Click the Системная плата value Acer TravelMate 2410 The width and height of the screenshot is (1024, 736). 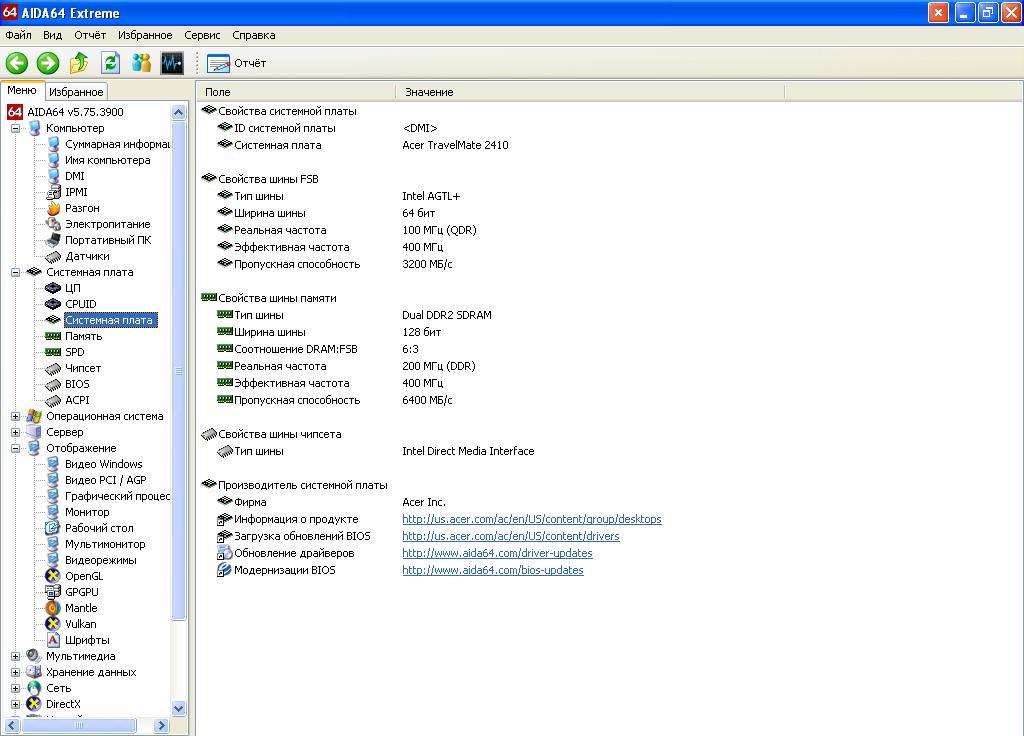point(455,145)
